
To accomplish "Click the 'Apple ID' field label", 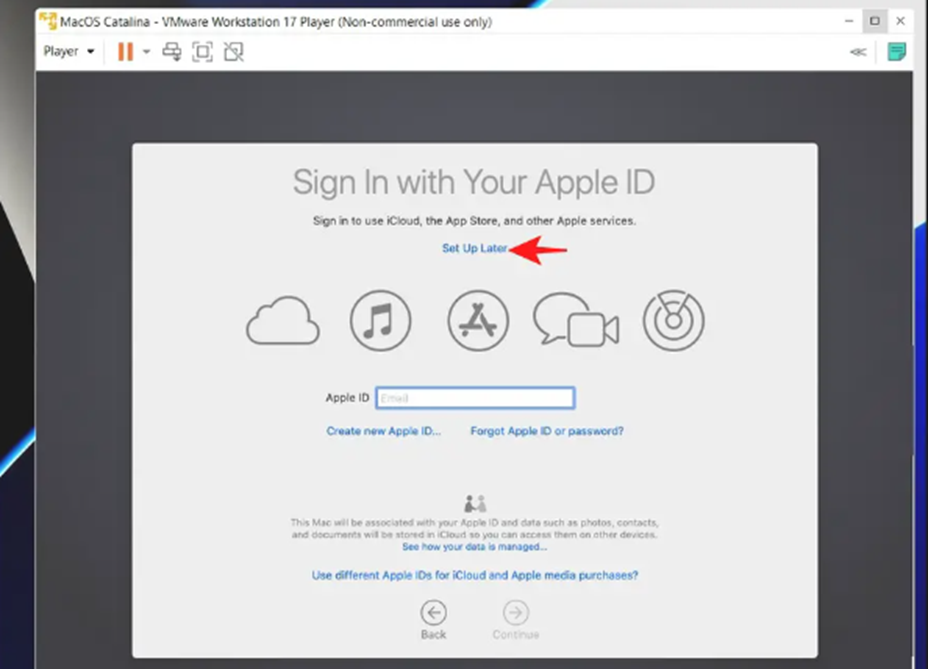I will tap(347, 398).
